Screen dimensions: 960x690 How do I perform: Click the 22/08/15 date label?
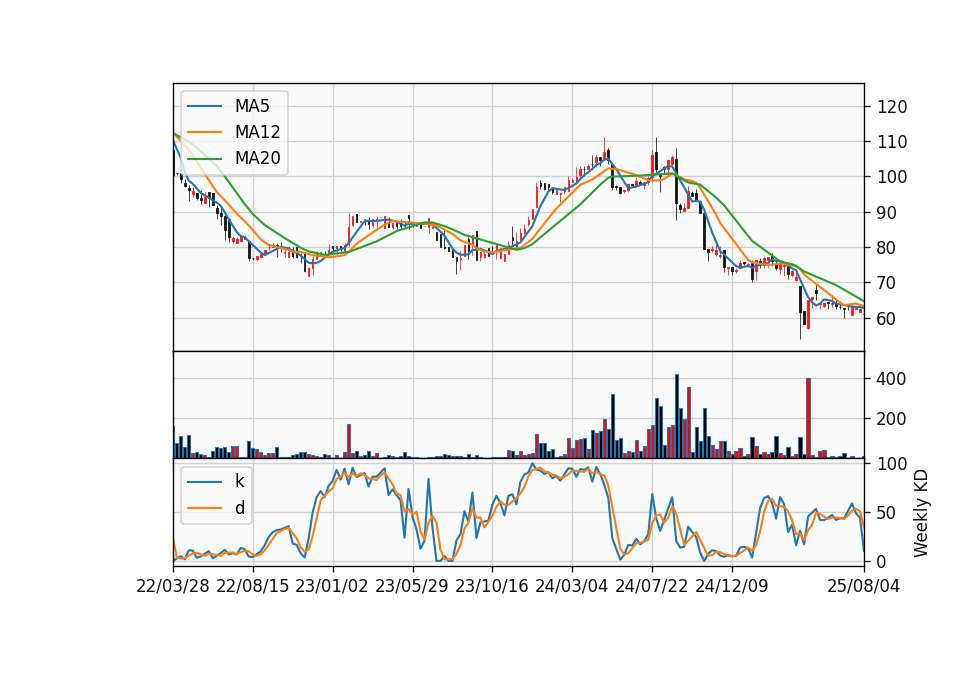pos(252,586)
